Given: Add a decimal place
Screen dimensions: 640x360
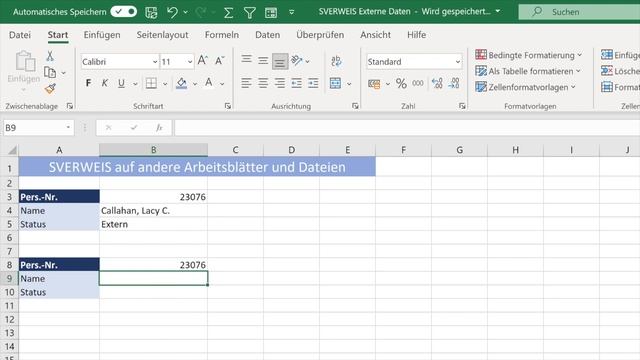Looking at the screenshot, I should [437, 83].
